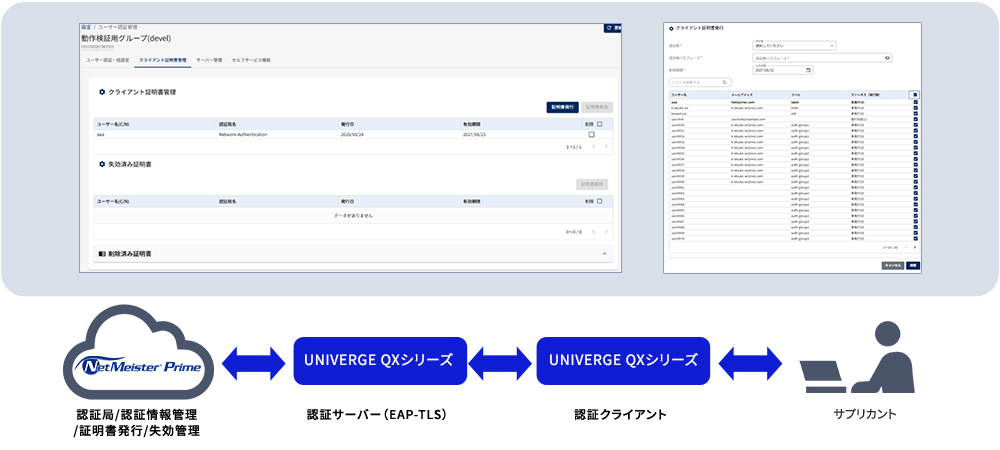
Task: Uncheck the aaa row in issuance dialog list
Action: pyautogui.click(x=916, y=102)
